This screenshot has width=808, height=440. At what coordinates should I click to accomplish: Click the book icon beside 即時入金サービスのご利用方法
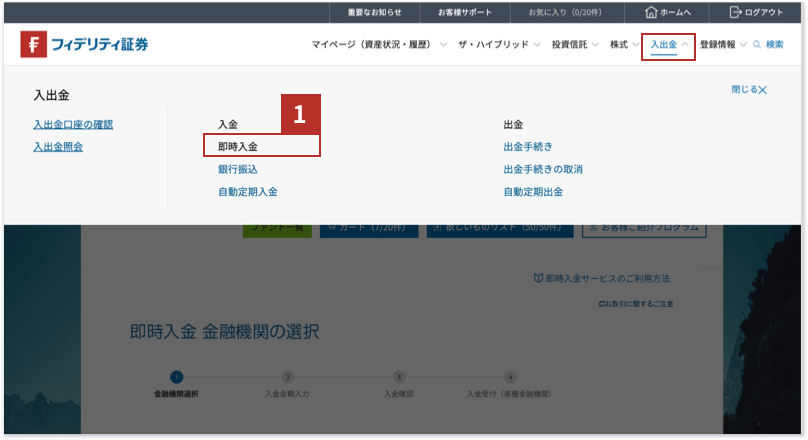pos(538,278)
